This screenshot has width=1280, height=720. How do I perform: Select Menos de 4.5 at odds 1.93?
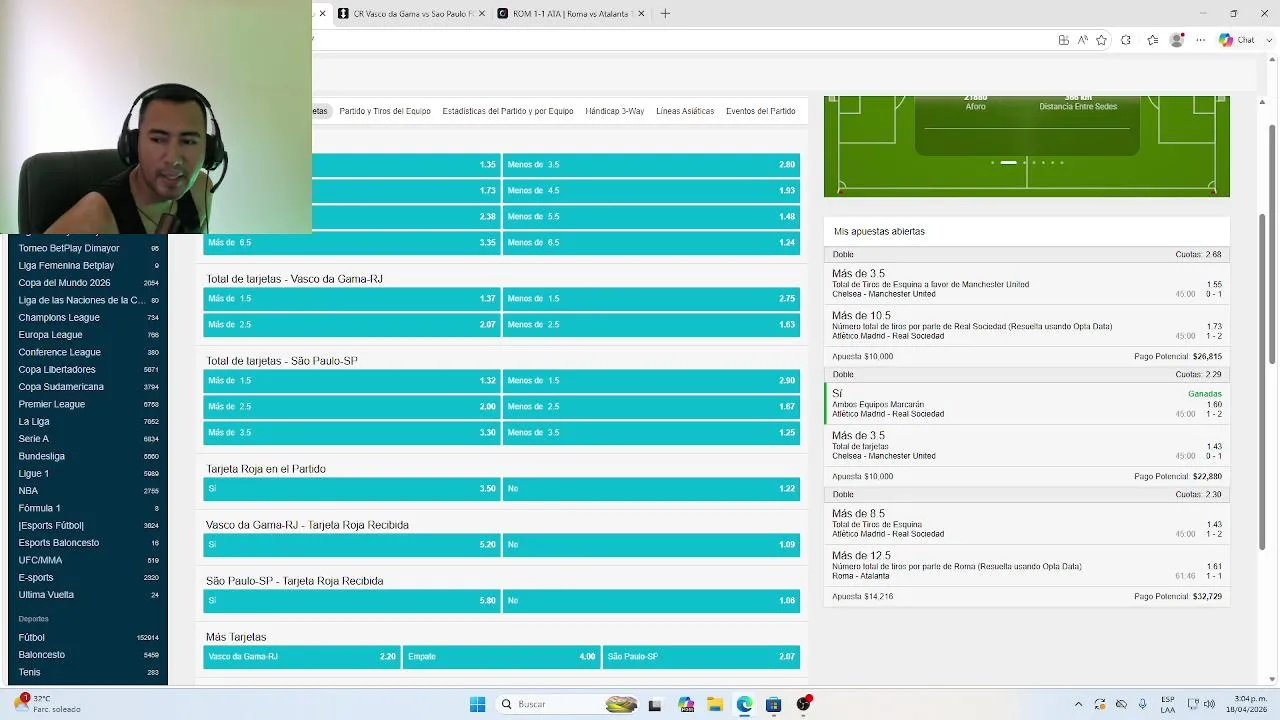pos(651,190)
